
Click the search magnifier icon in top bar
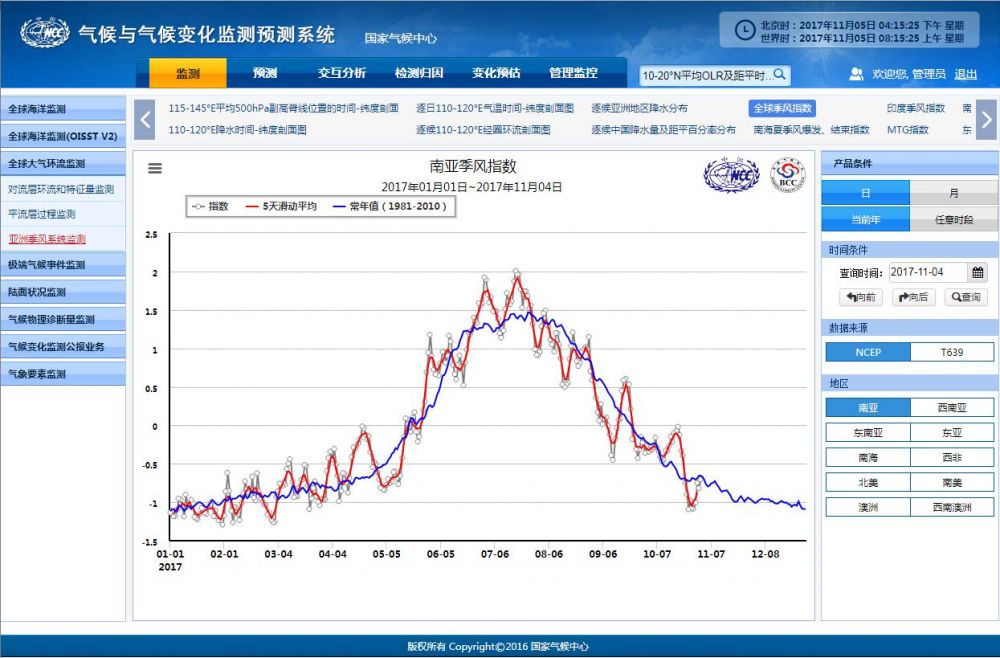coord(780,75)
